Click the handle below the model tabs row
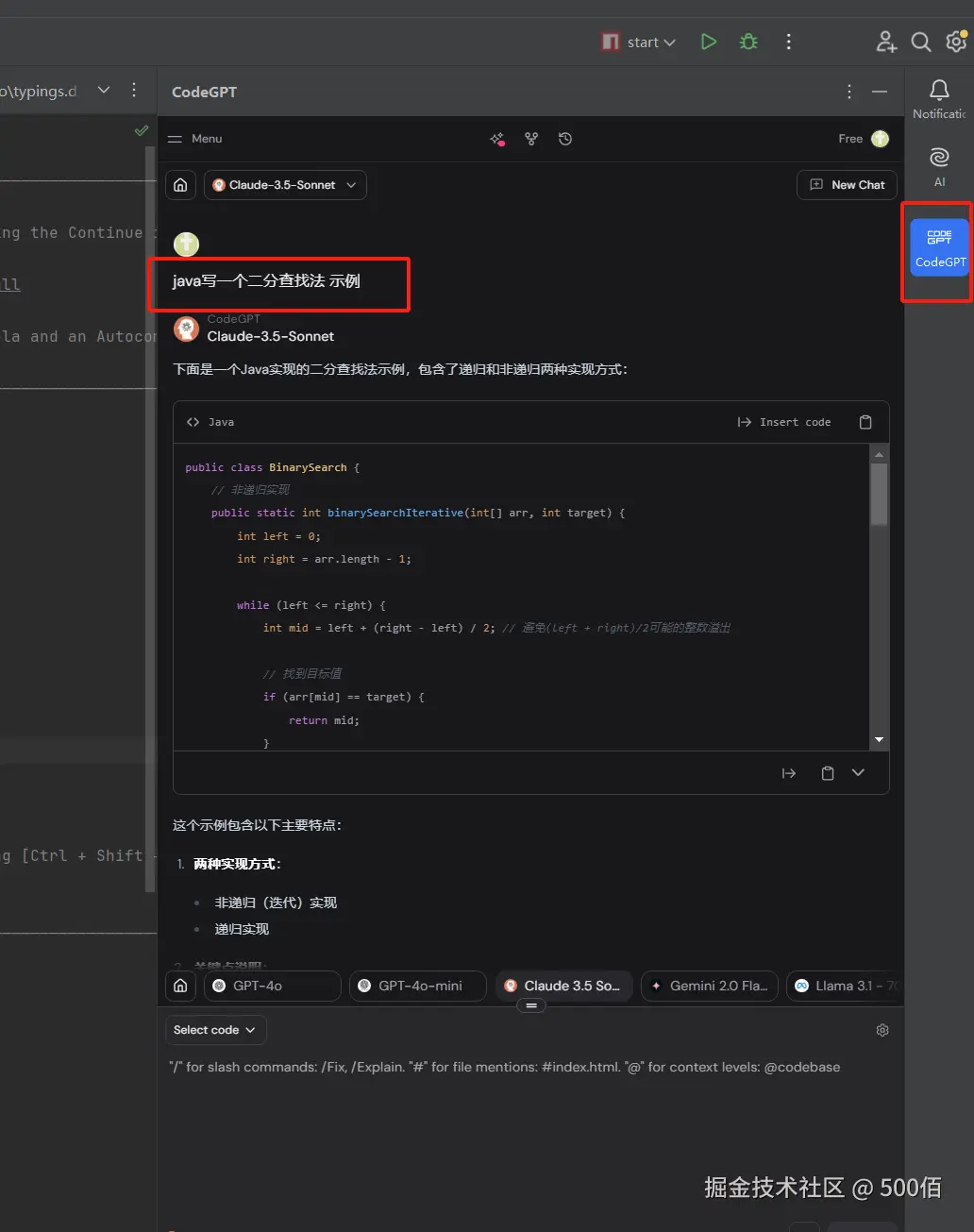974x1232 pixels. click(531, 1006)
